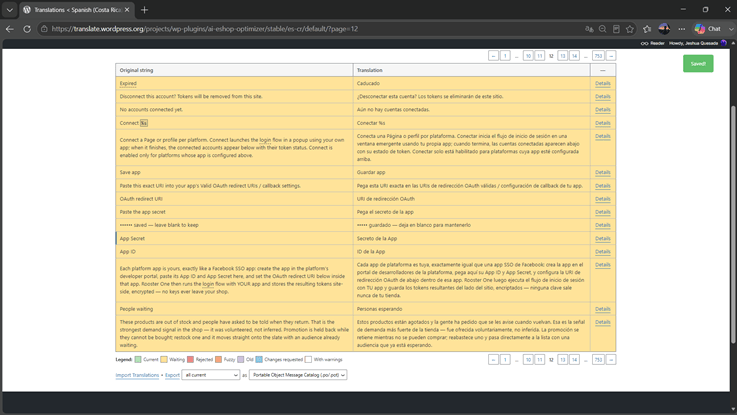Open the browser profile avatar
737x415 pixels.
(664, 29)
